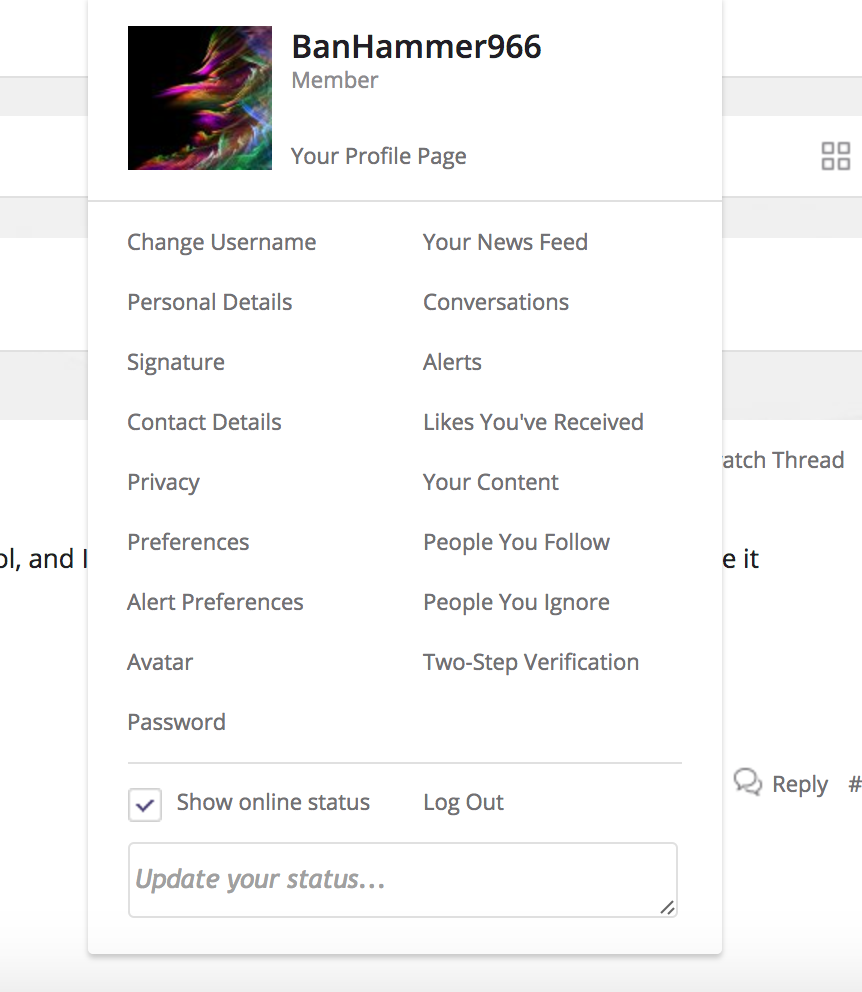Open Two-Step Verification settings
862x992 pixels.
coord(531,662)
